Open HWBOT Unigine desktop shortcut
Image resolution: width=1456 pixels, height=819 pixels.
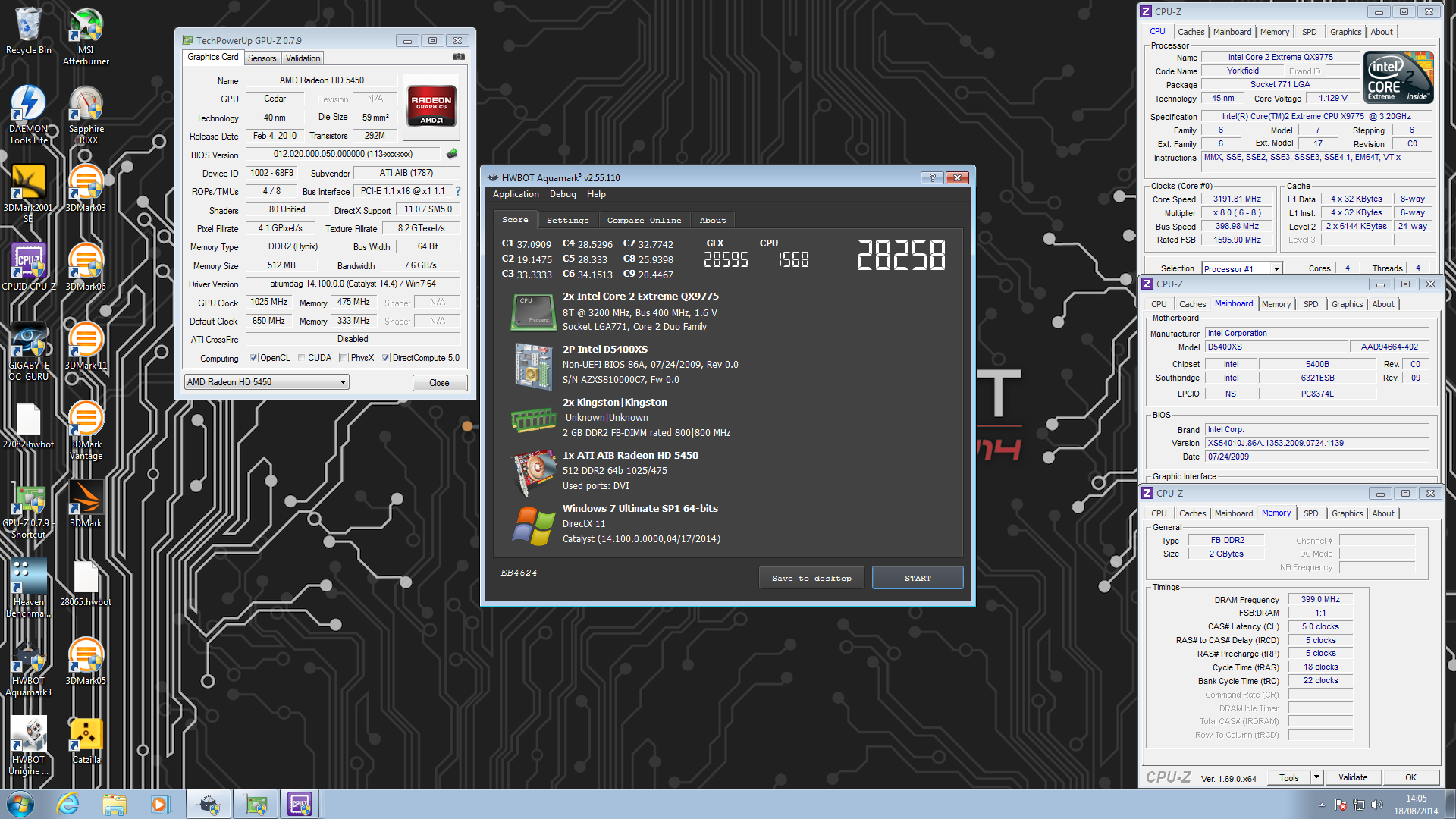(x=29, y=745)
